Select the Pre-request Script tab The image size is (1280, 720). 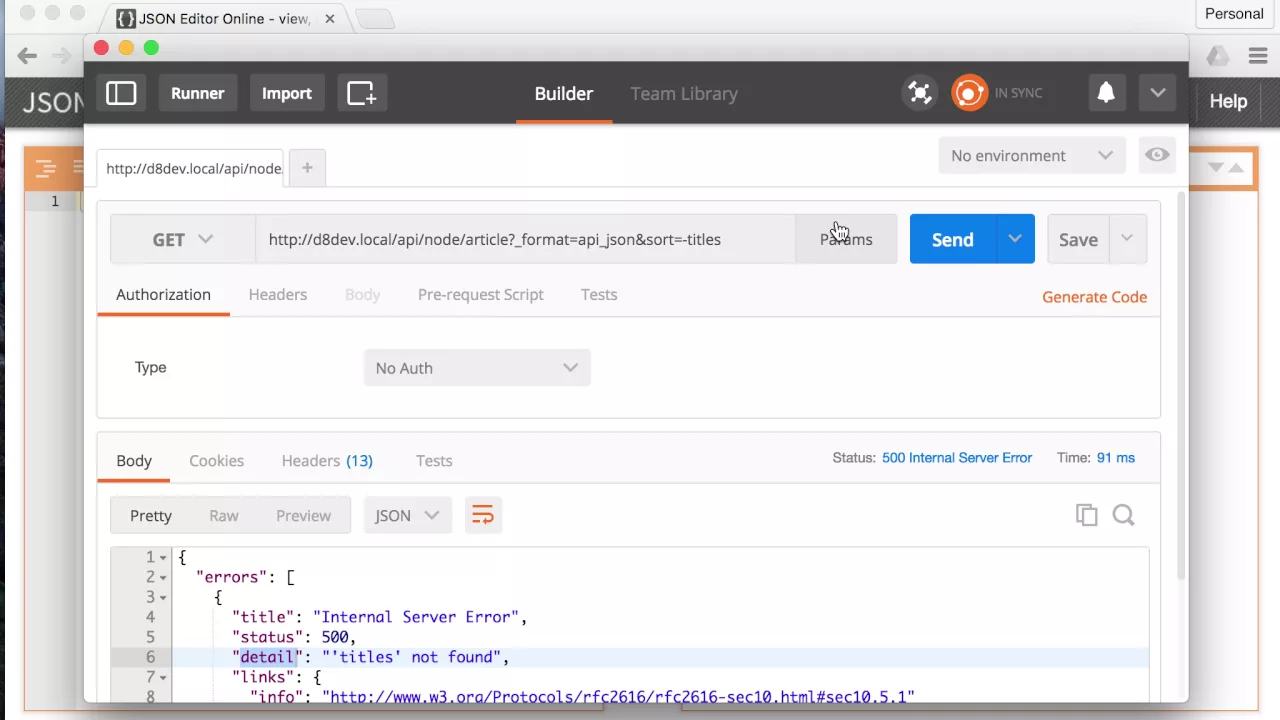pyautogui.click(x=481, y=294)
